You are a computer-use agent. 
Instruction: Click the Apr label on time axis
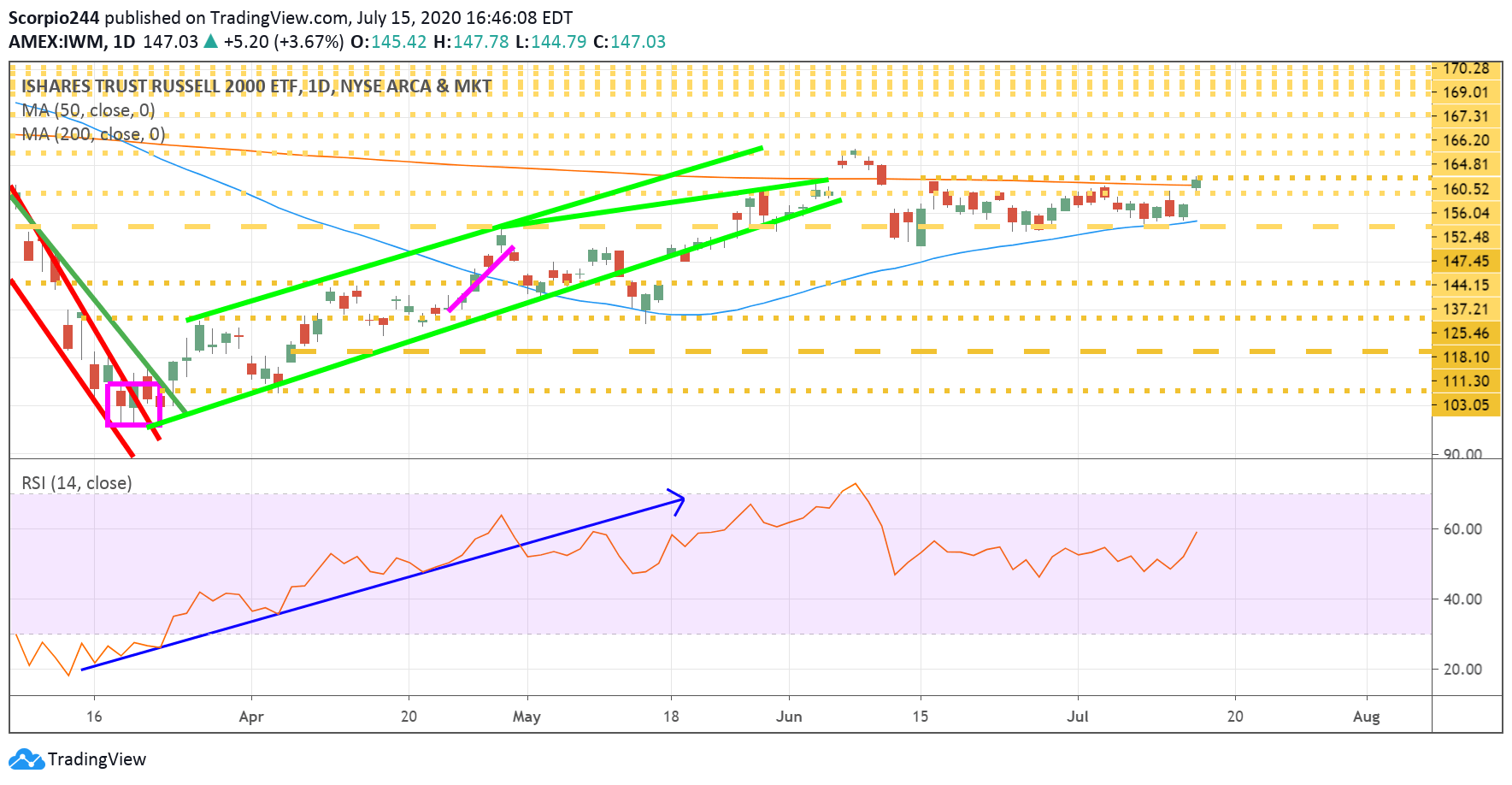coord(251,717)
